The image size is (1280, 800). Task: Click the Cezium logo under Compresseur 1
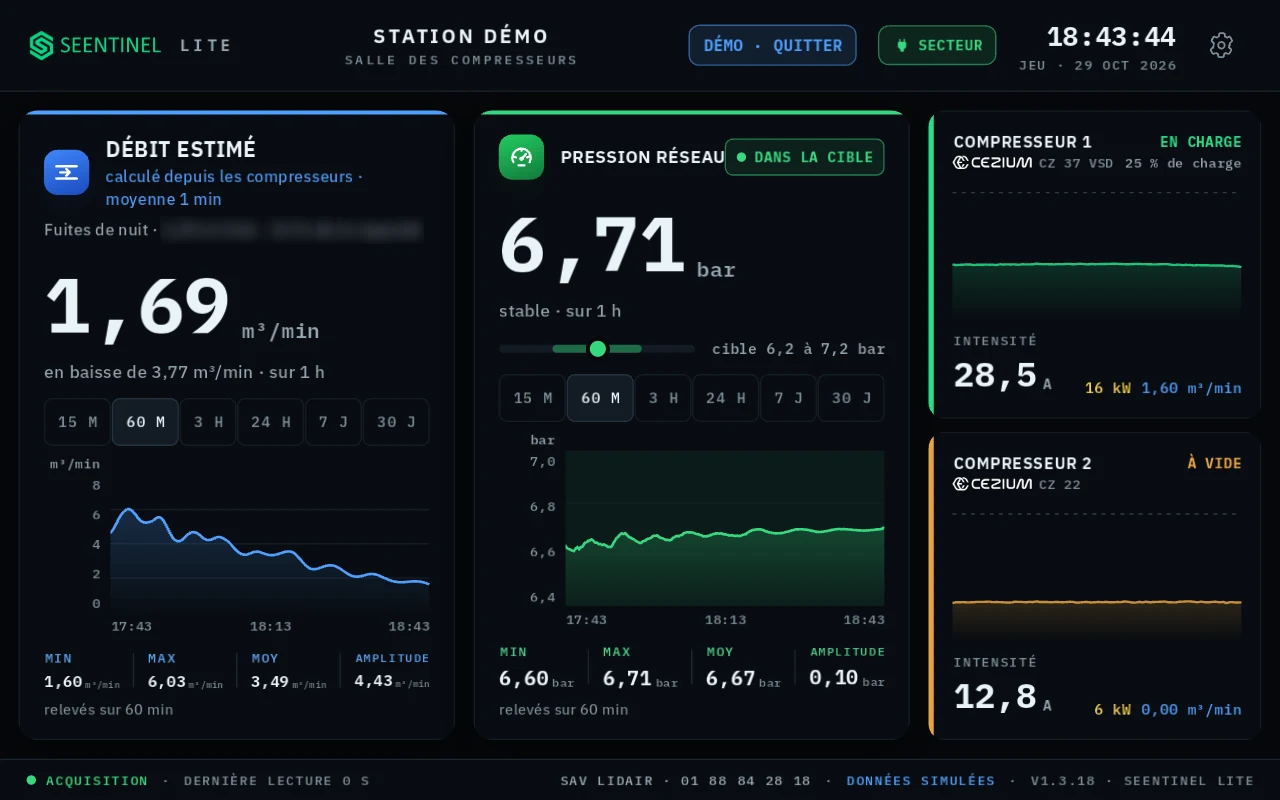[993, 163]
